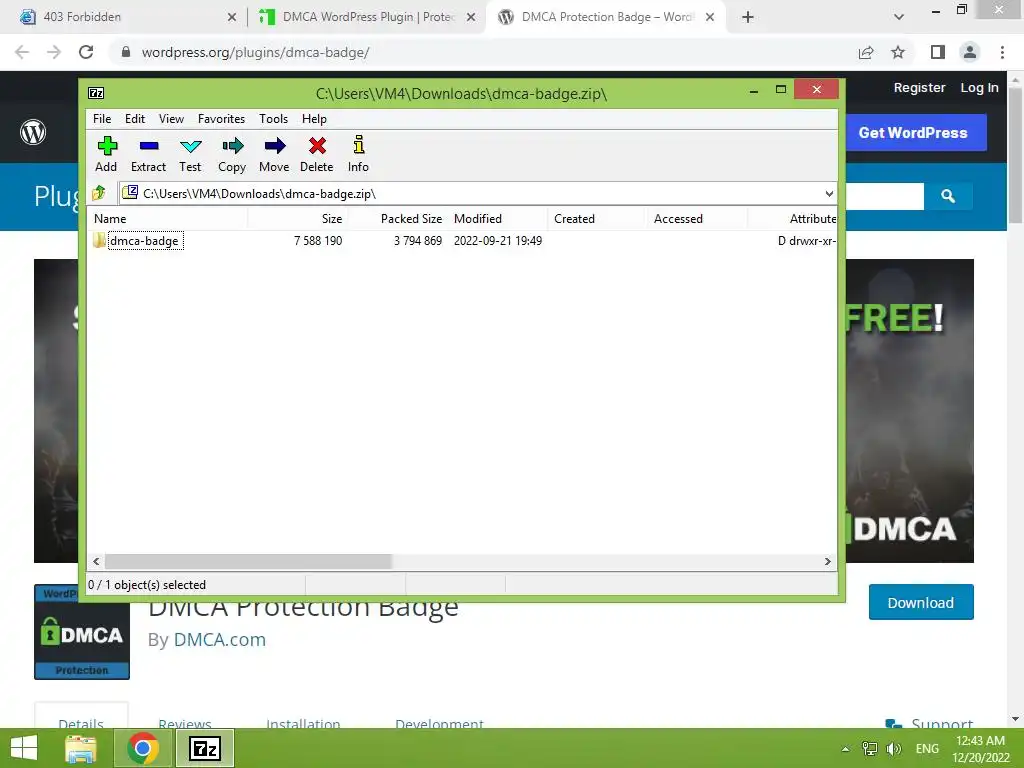Screen dimensions: 1024x768
Task: Run the Test archive tool
Action: pyautogui.click(x=191, y=146)
